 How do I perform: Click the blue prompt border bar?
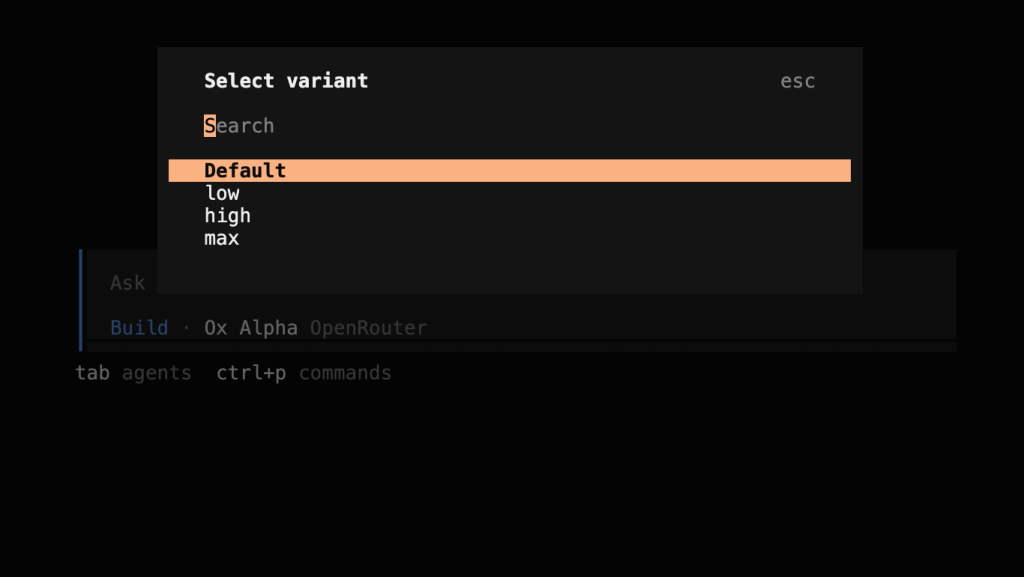click(x=81, y=300)
